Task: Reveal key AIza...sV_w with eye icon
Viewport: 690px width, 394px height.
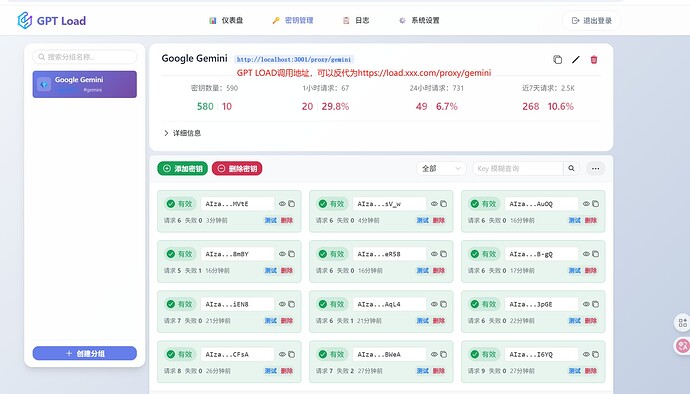Action: tap(434, 204)
